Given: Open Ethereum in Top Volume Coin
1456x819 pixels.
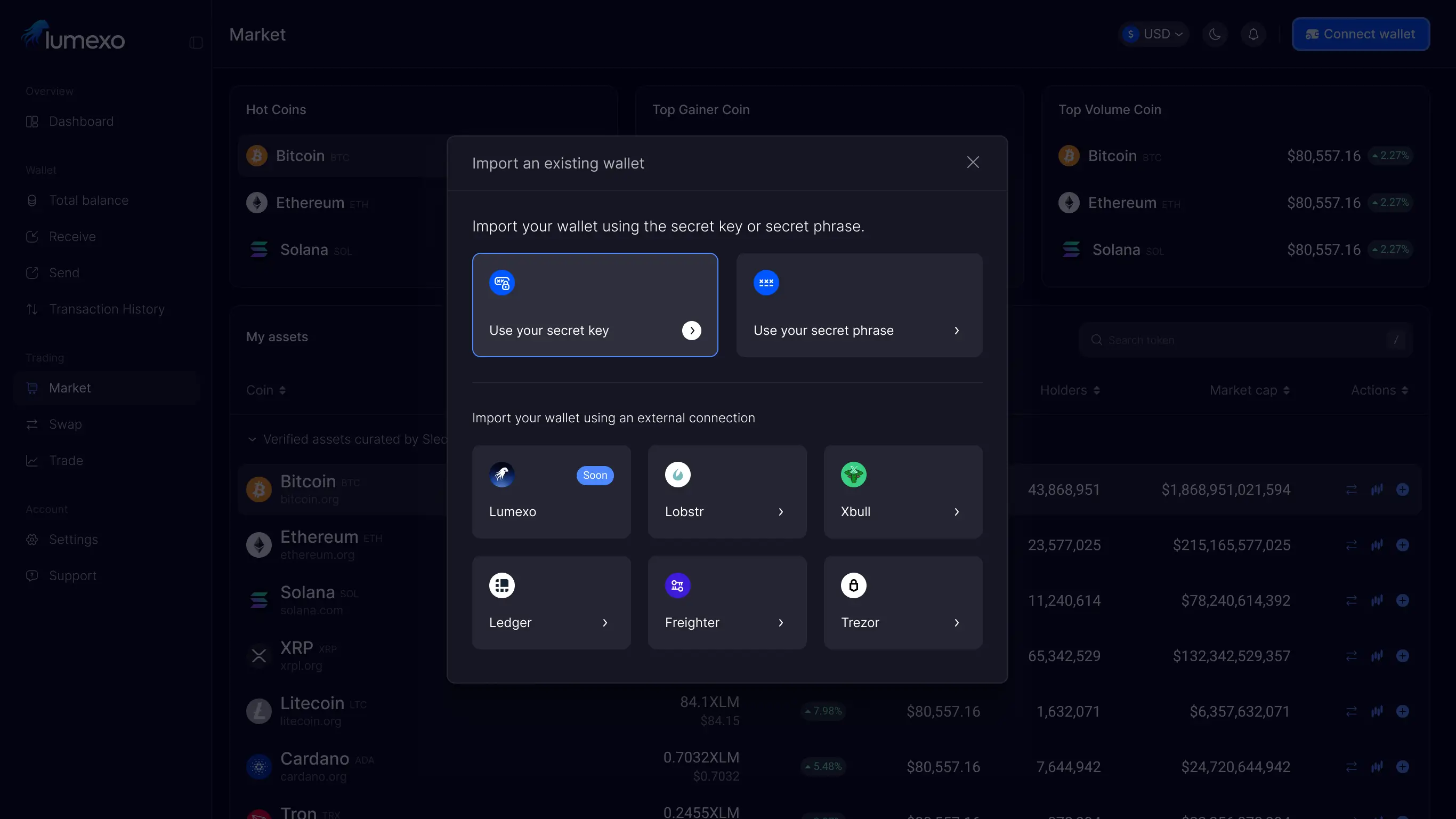Looking at the screenshot, I should [x=1235, y=203].
